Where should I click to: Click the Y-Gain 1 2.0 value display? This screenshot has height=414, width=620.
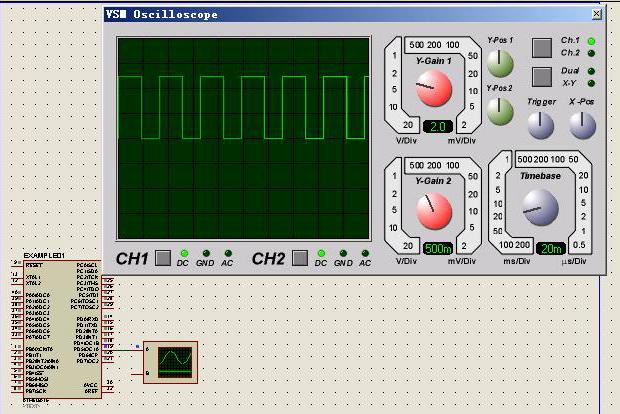(437, 127)
